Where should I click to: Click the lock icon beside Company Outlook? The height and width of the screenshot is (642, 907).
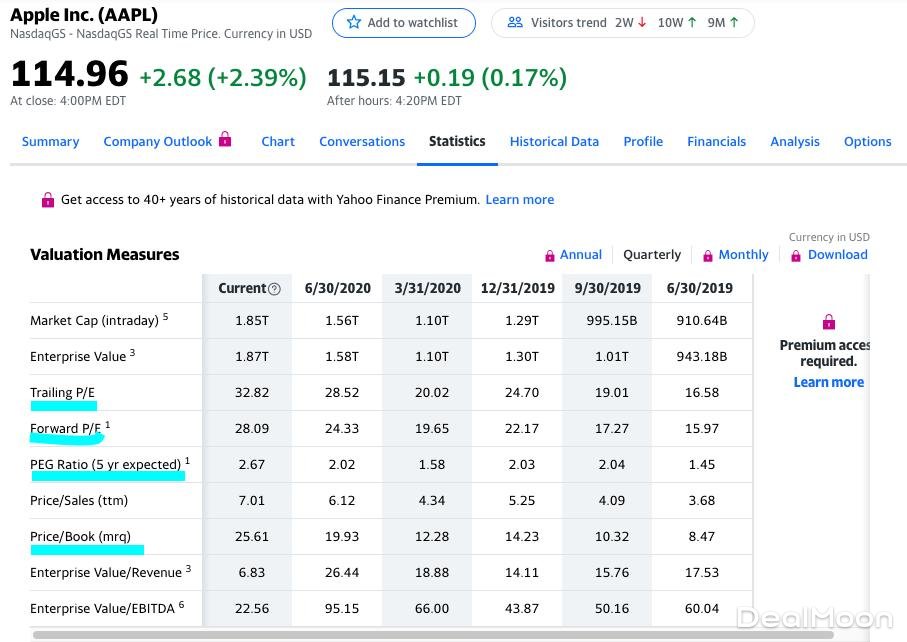[224, 141]
